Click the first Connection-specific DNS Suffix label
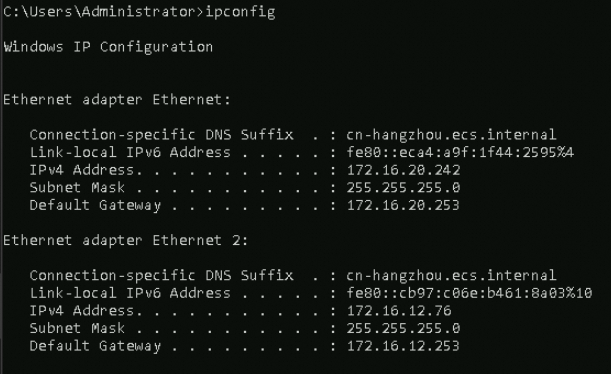Viewport: 611px width, 374px height. (161, 135)
